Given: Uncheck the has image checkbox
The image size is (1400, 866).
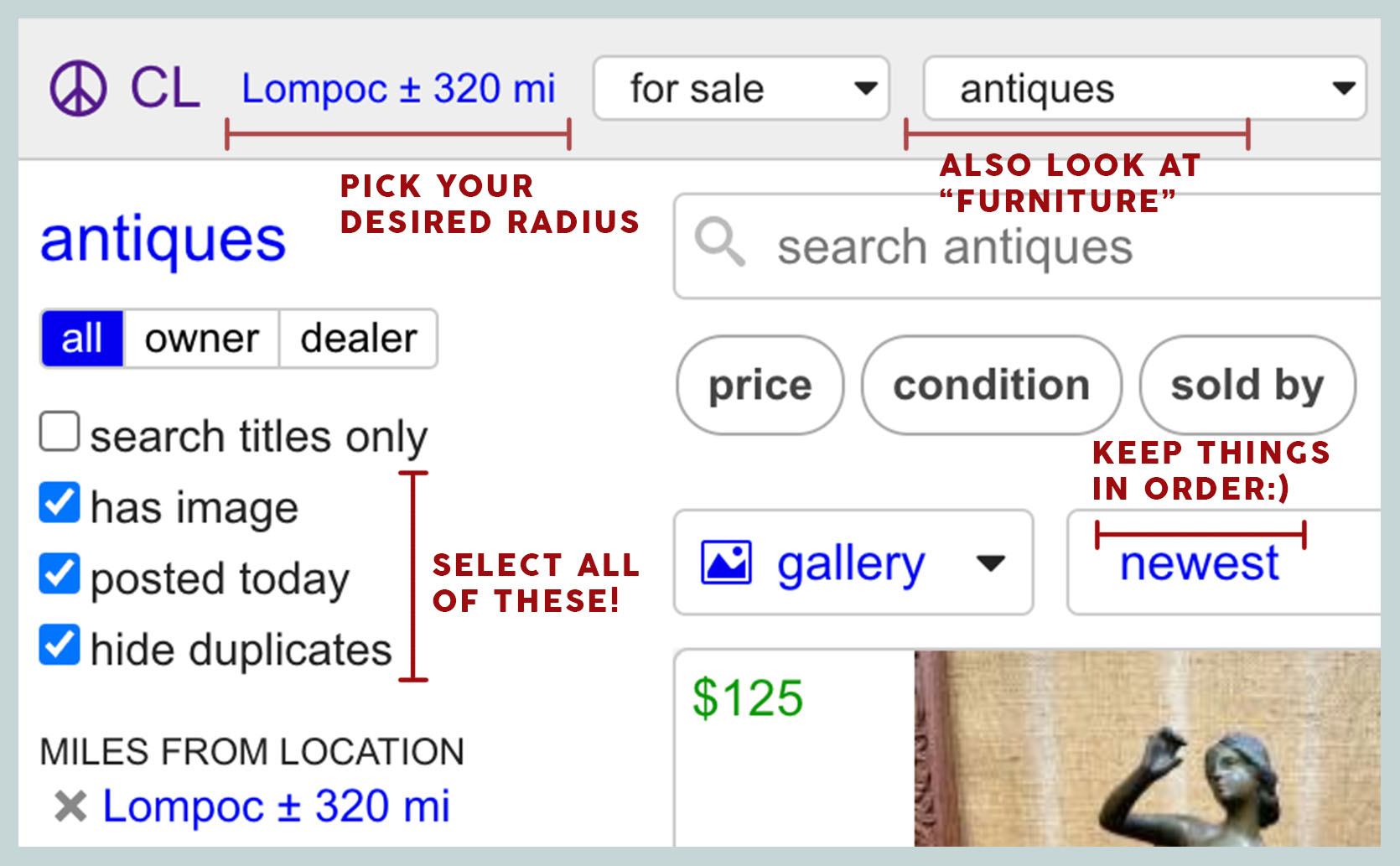Looking at the screenshot, I should (60, 502).
